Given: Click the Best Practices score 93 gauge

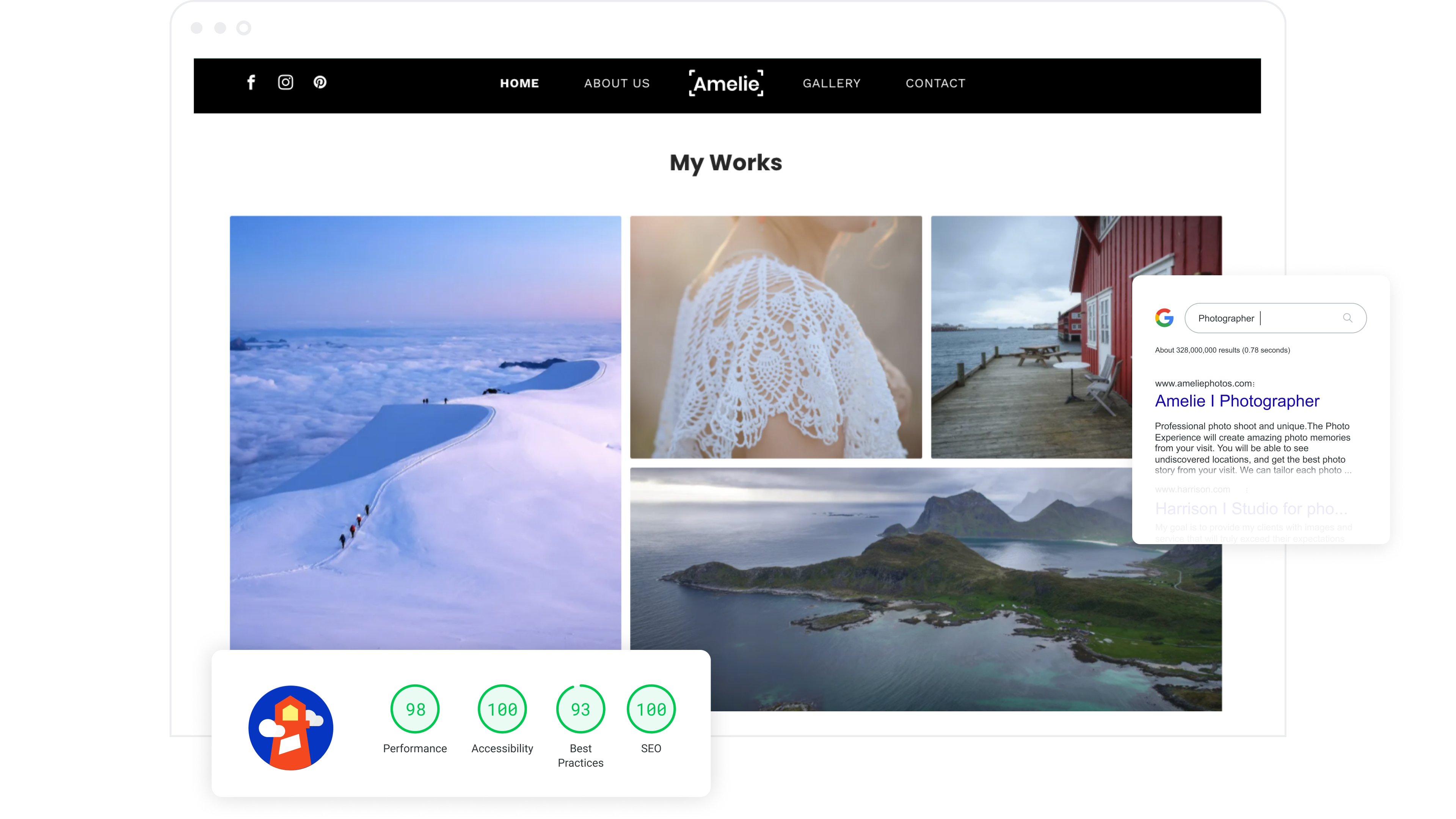Looking at the screenshot, I should (581, 709).
